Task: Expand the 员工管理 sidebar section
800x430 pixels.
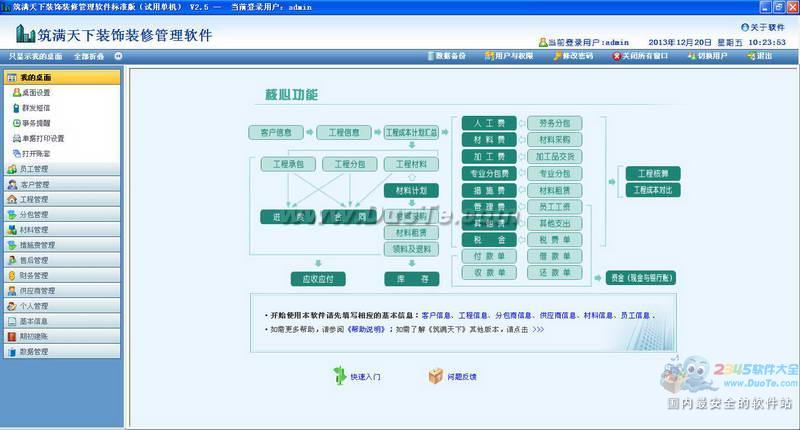Action: coord(62,169)
